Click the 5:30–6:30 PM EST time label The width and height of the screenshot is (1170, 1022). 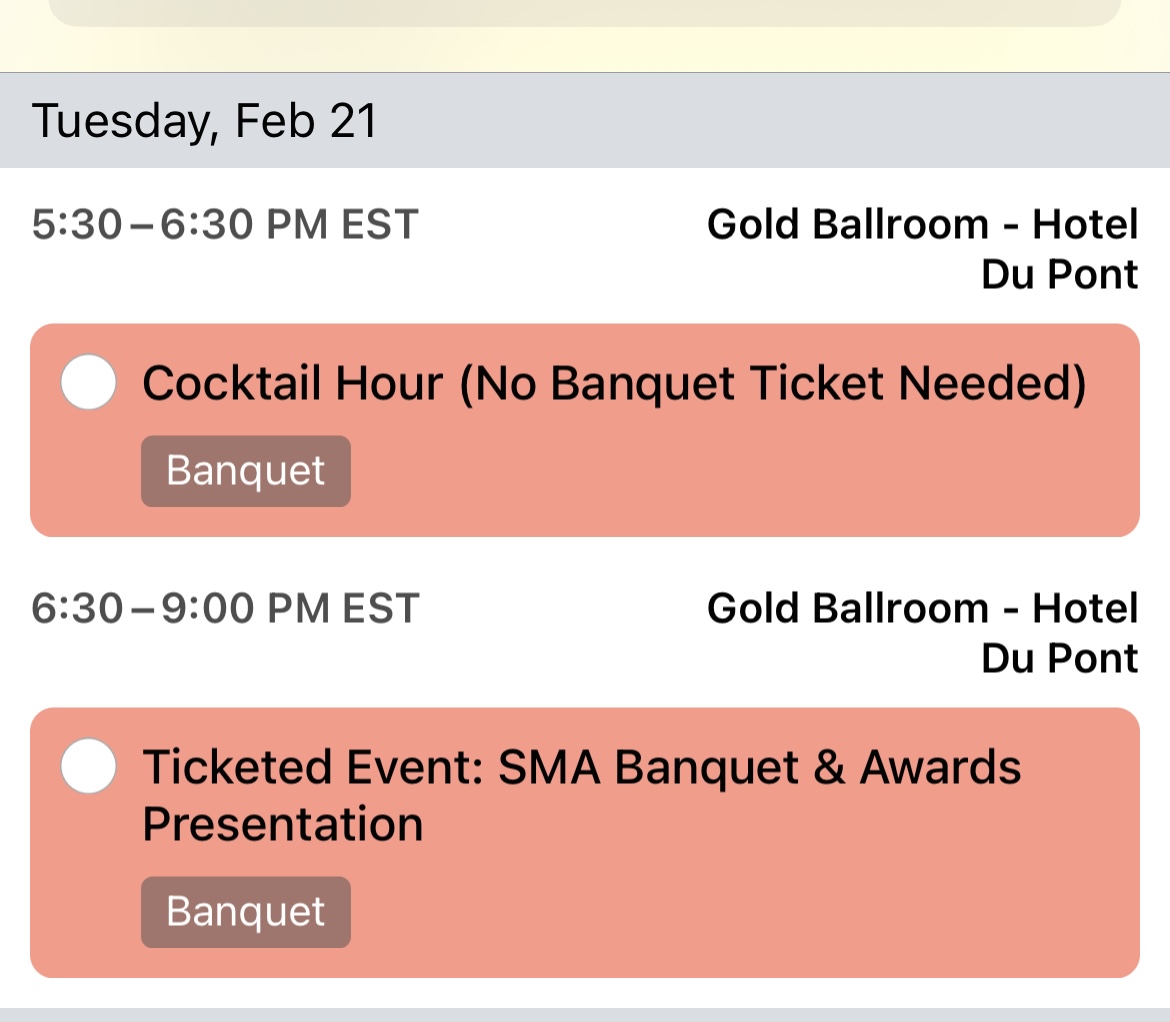click(225, 225)
